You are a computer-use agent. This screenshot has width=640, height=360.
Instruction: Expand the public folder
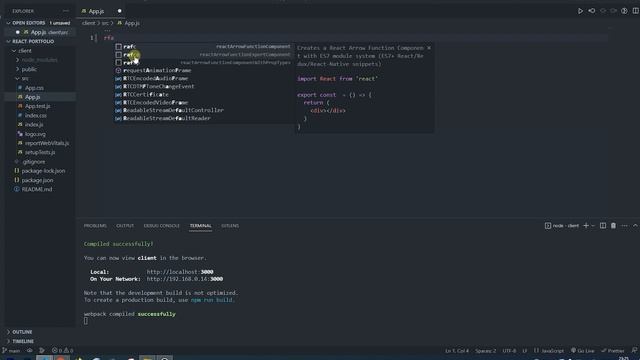[x=39, y=69]
